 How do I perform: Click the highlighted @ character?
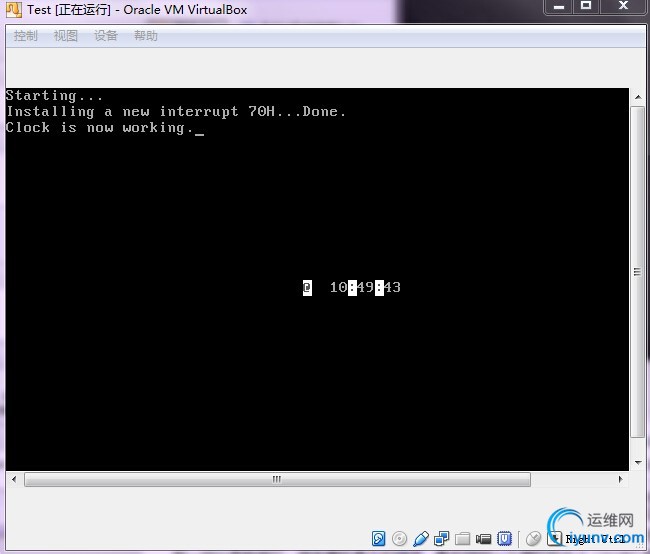tap(307, 287)
